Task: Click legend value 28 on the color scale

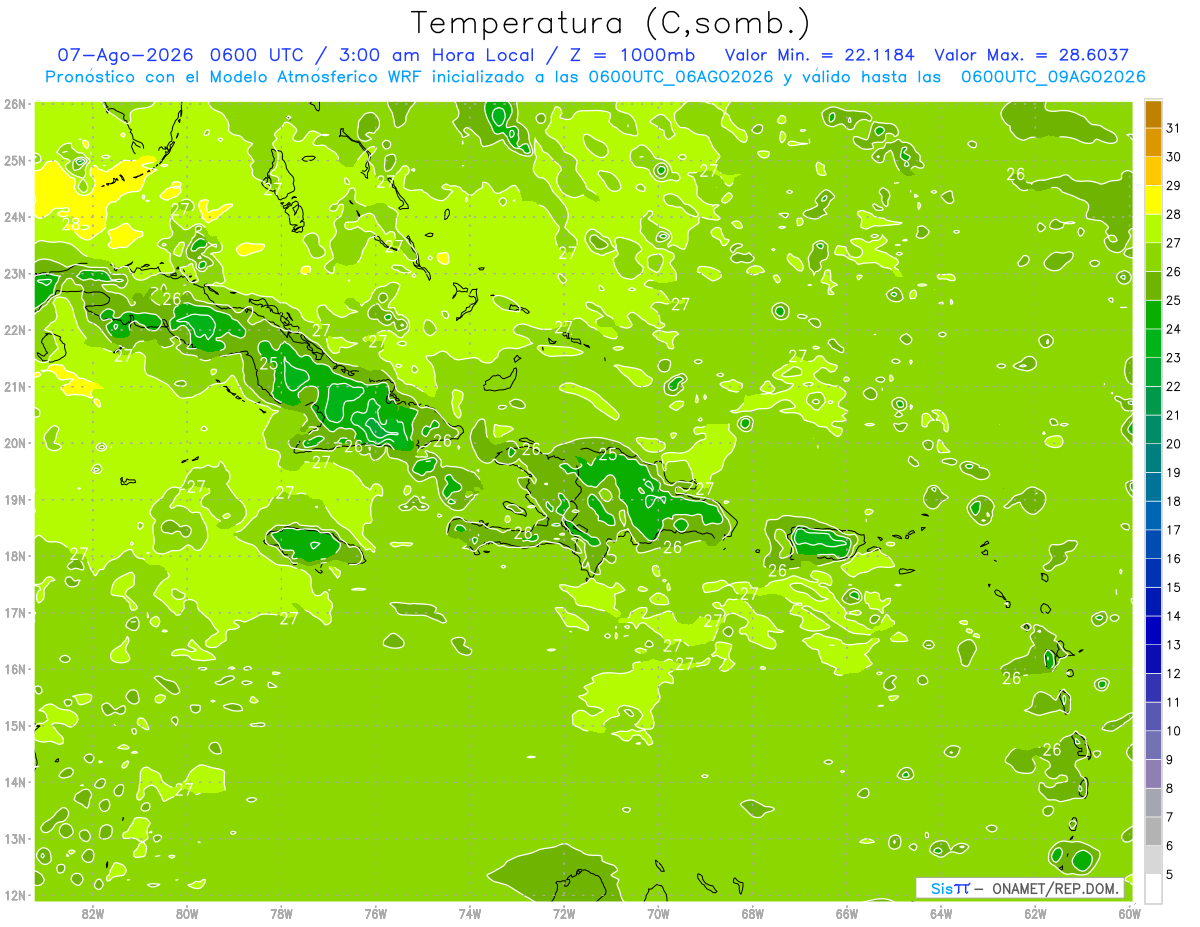Action: 1173,214
